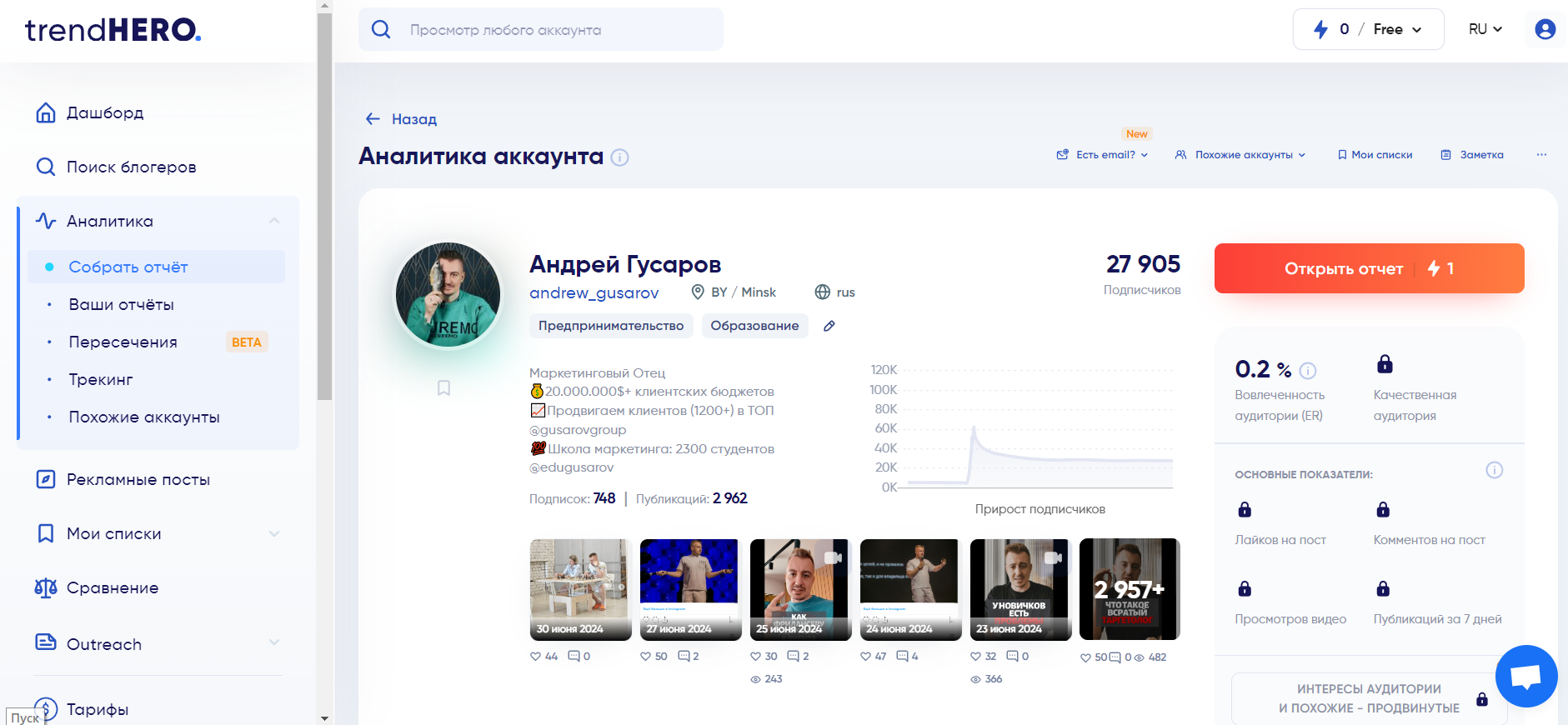1568x725 pixels.
Task: Click the Заметка button
Action: pyautogui.click(x=1472, y=154)
